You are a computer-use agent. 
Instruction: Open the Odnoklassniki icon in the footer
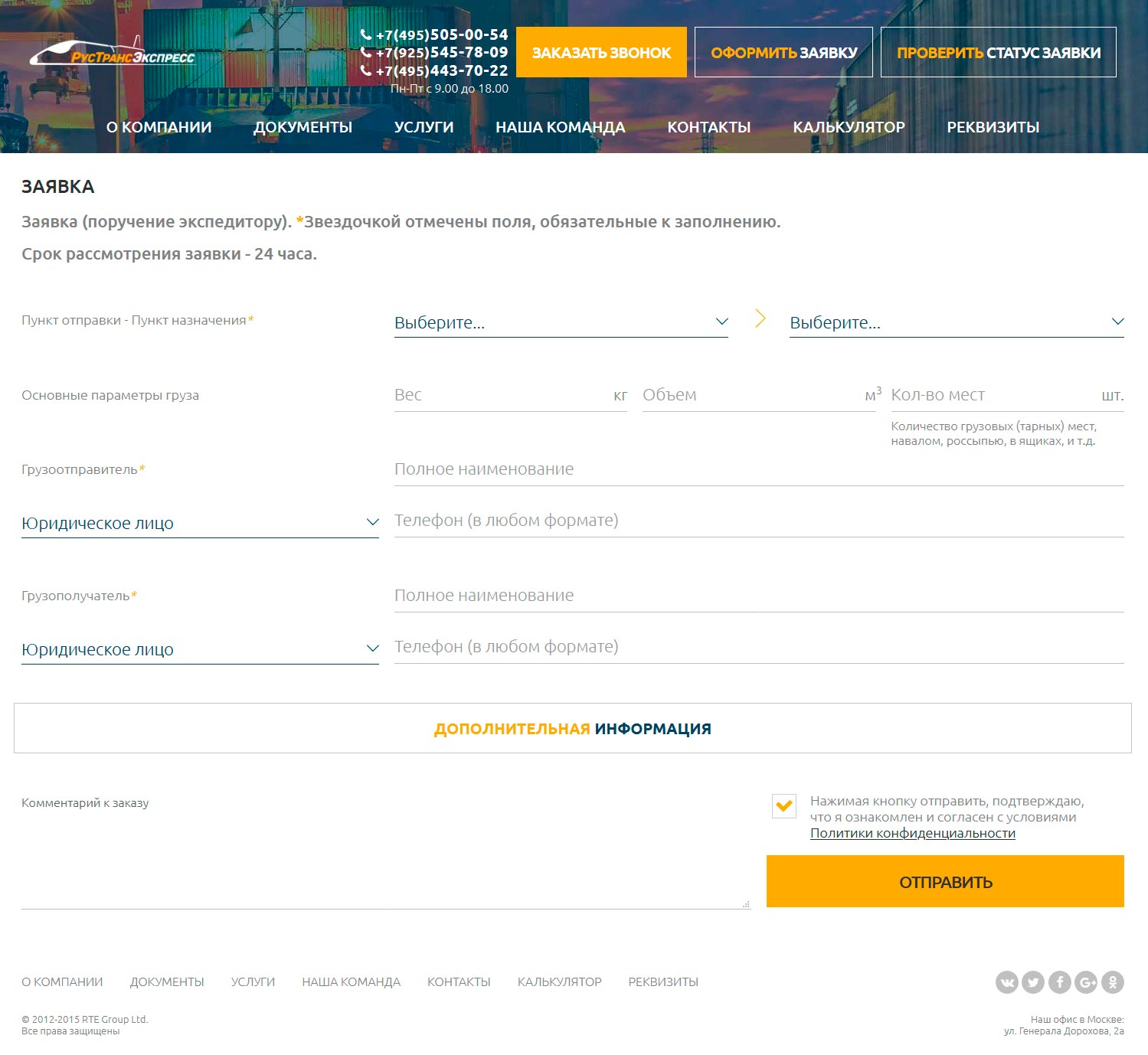coord(1113,982)
